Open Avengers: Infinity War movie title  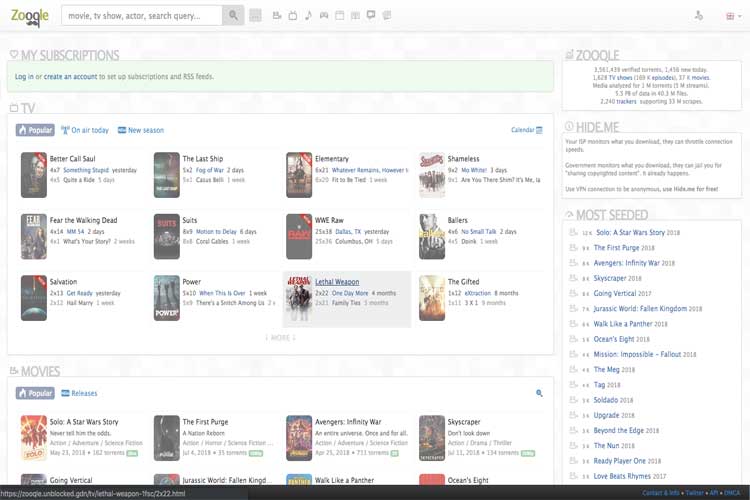pyautogui.click(x=348, y=422)
